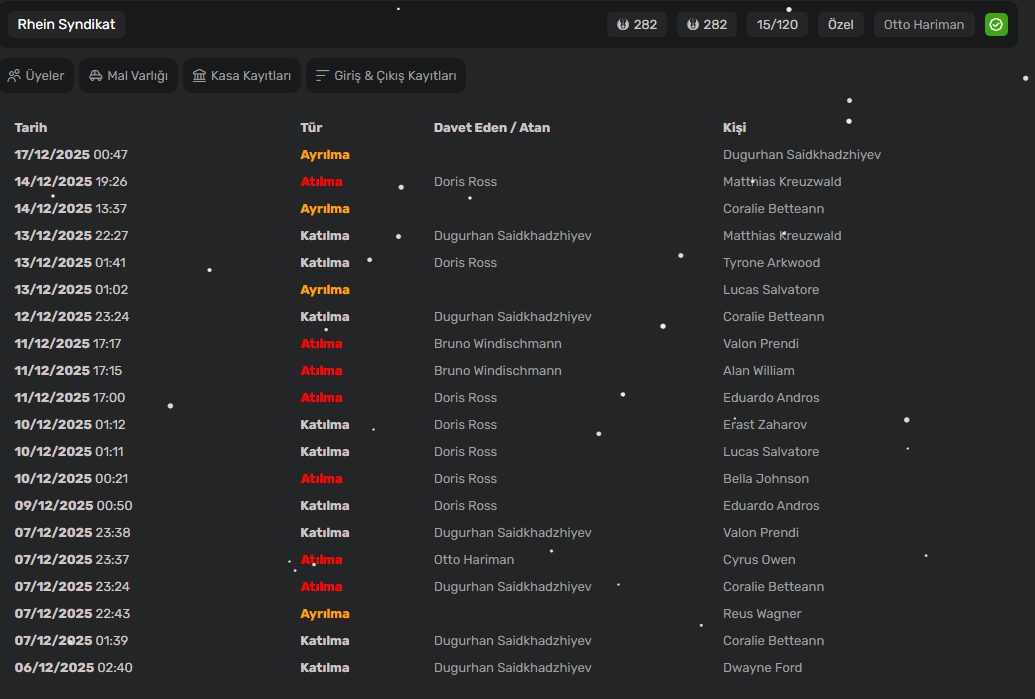Click Atılma in the 07/12/2025 23:24 row
Image resolution: width=1035 pixels, height=699 pixels.
321,587
